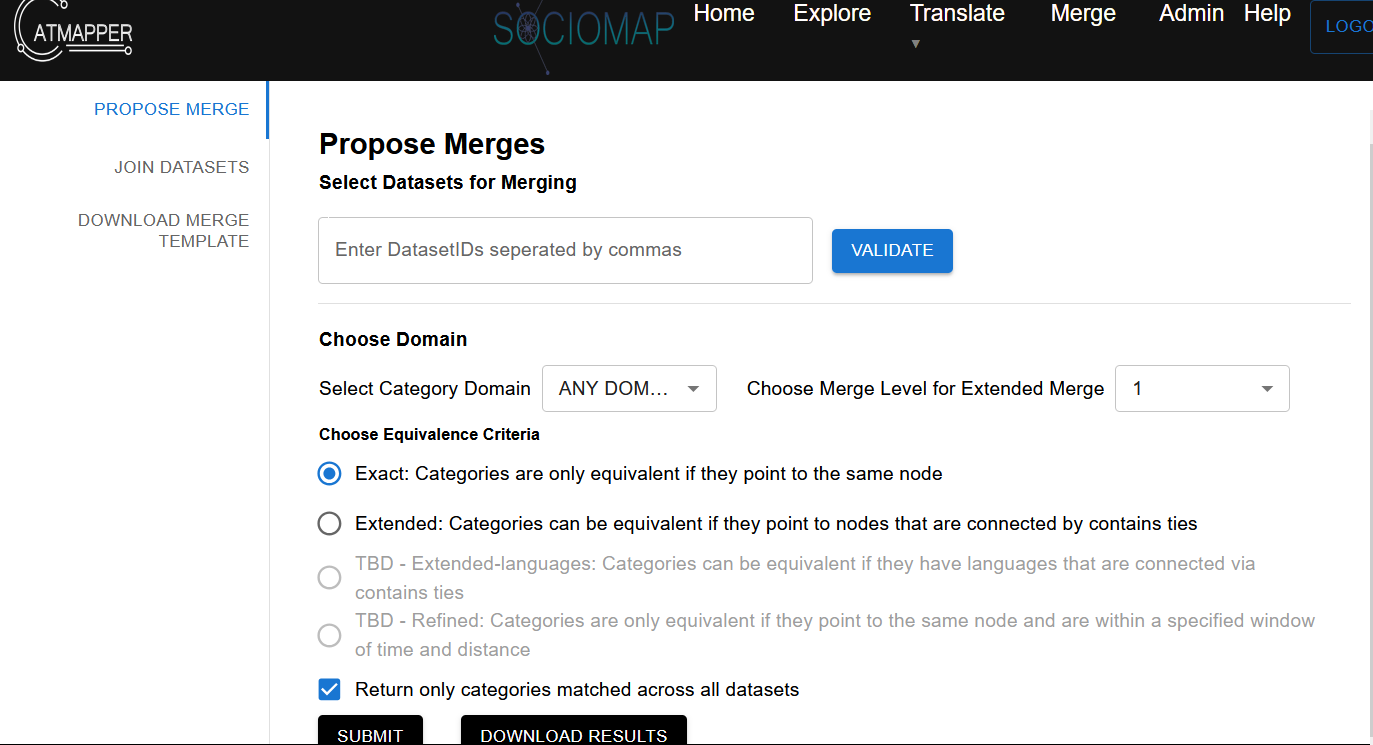This screenshot has width=1373, height=745.
Task: Open the Category Domain dropdown
Action: point(629,389)
